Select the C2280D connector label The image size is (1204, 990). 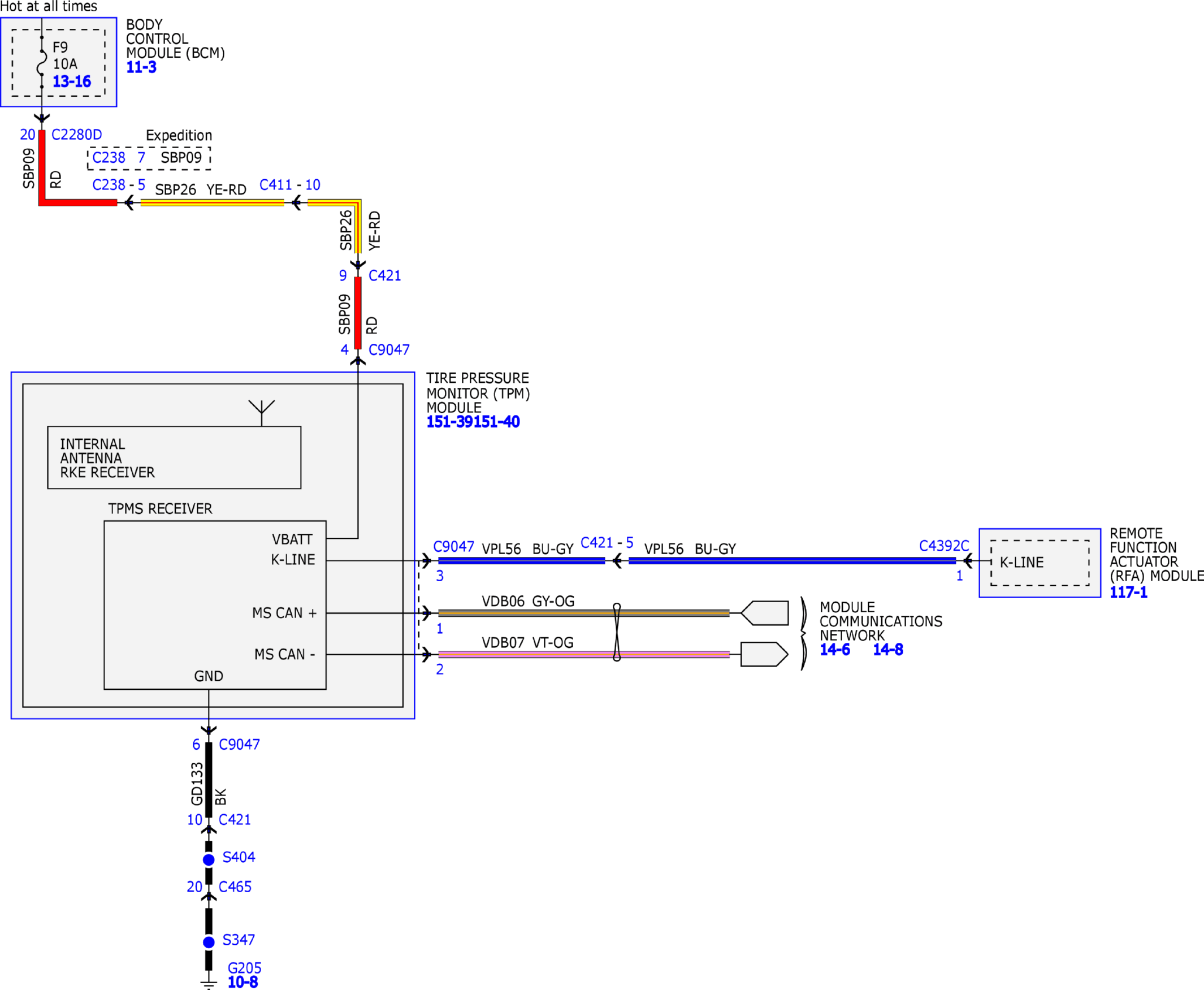pyautogui.click(x=77, y=135)
